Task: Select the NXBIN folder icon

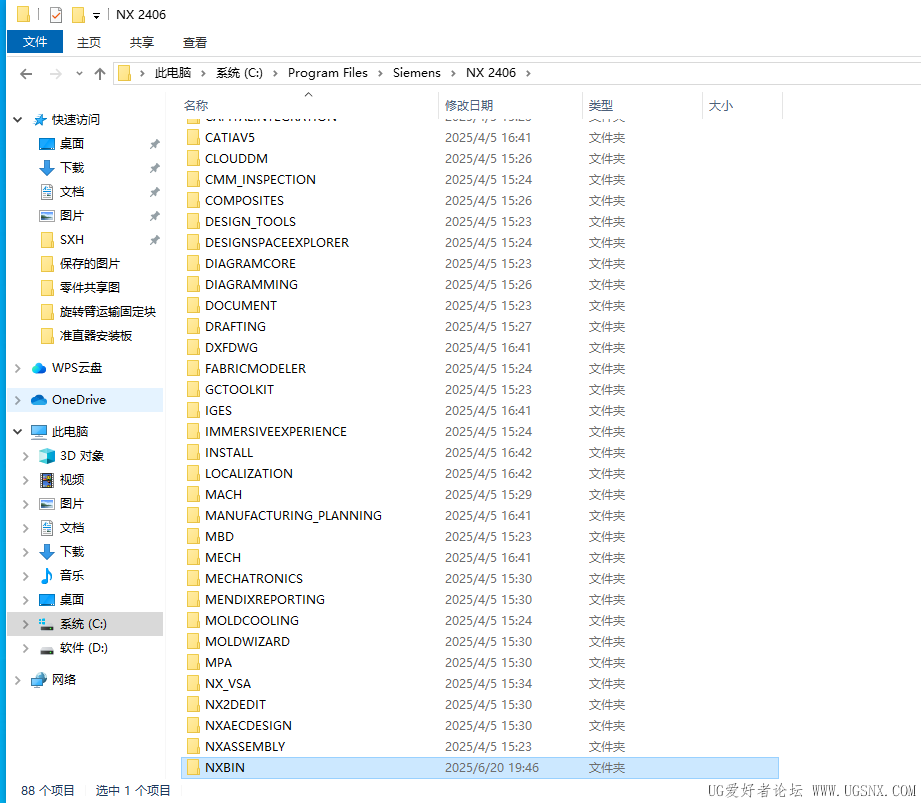Action: (193, 768)
